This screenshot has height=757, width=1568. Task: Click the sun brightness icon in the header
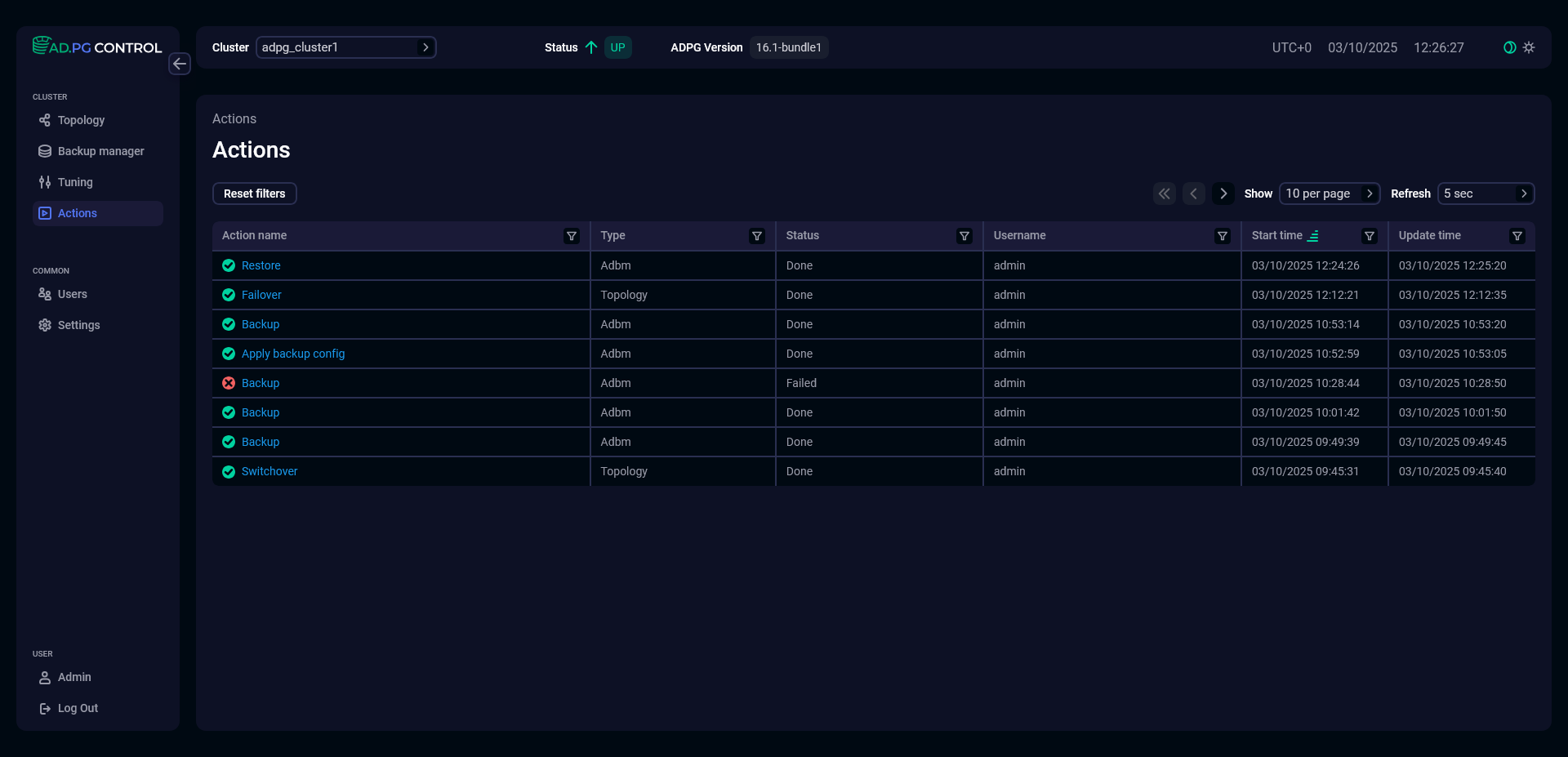point(1529,47)
